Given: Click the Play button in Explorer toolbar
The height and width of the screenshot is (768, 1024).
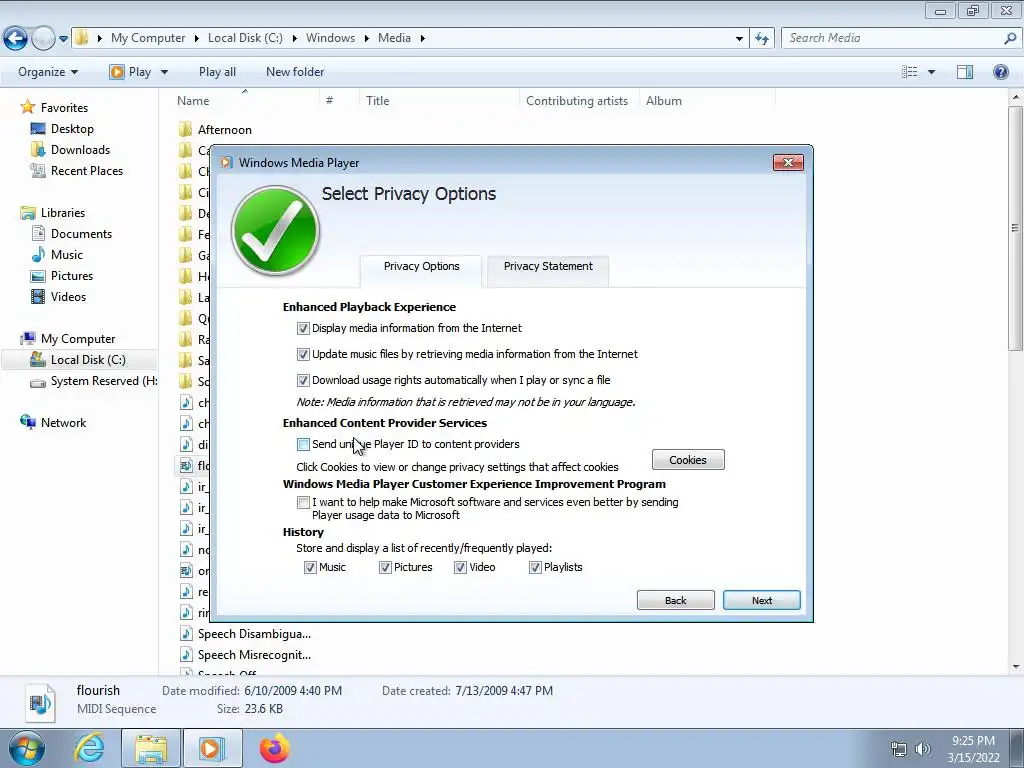Looking at the screenshot, I should (x=131, y=72).
